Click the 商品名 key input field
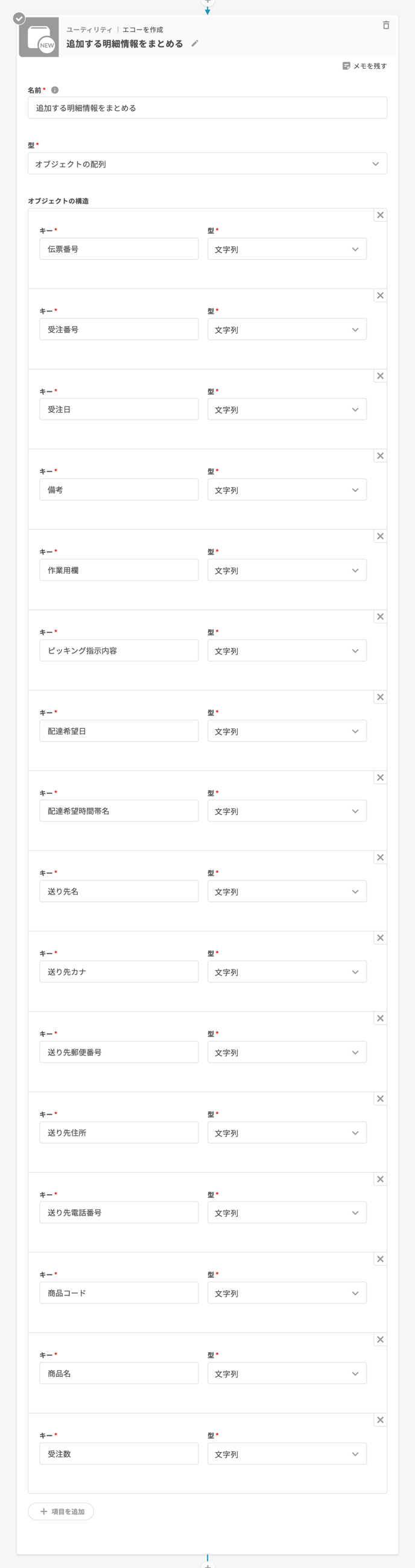Screen dimensions: 415x1568 (x=119, y=1373)
